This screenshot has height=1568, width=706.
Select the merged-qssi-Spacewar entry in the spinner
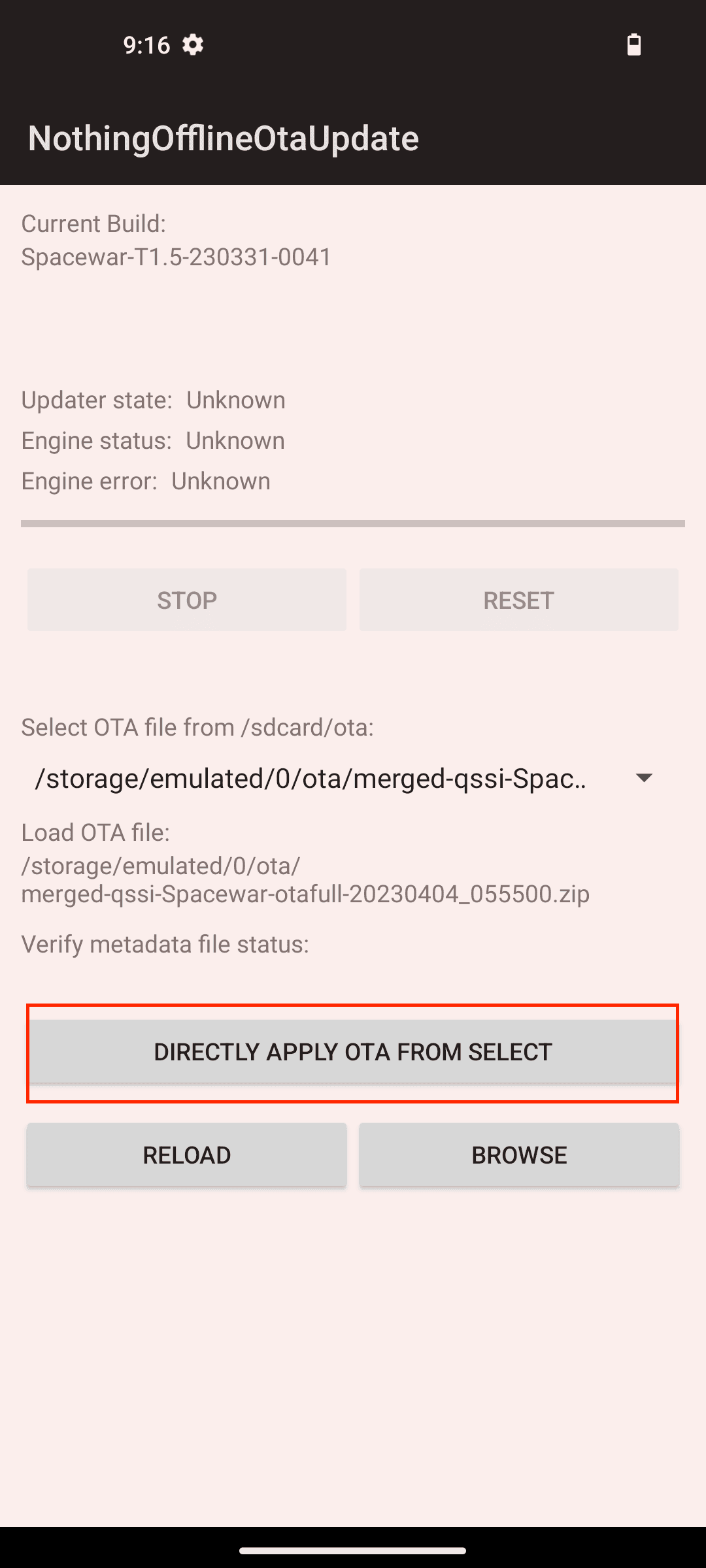[x=312, y=779]
